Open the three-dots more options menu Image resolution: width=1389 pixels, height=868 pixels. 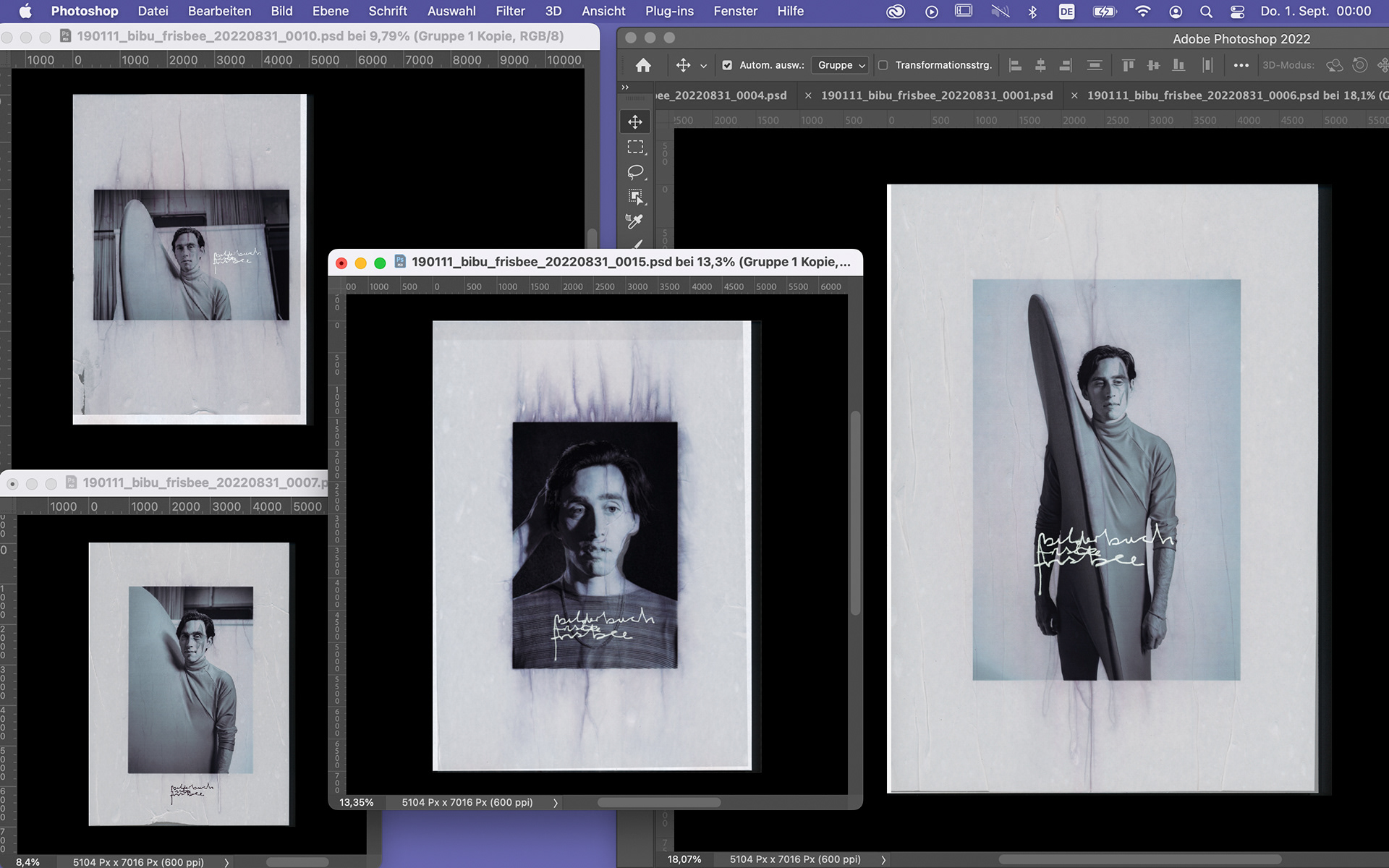[1241, 66]
